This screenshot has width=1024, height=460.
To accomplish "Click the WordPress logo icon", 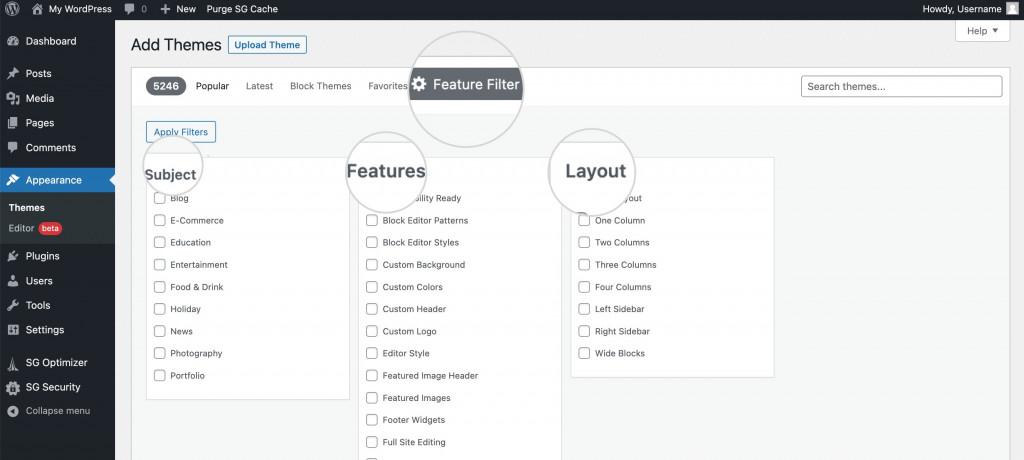I will [12, 9].
